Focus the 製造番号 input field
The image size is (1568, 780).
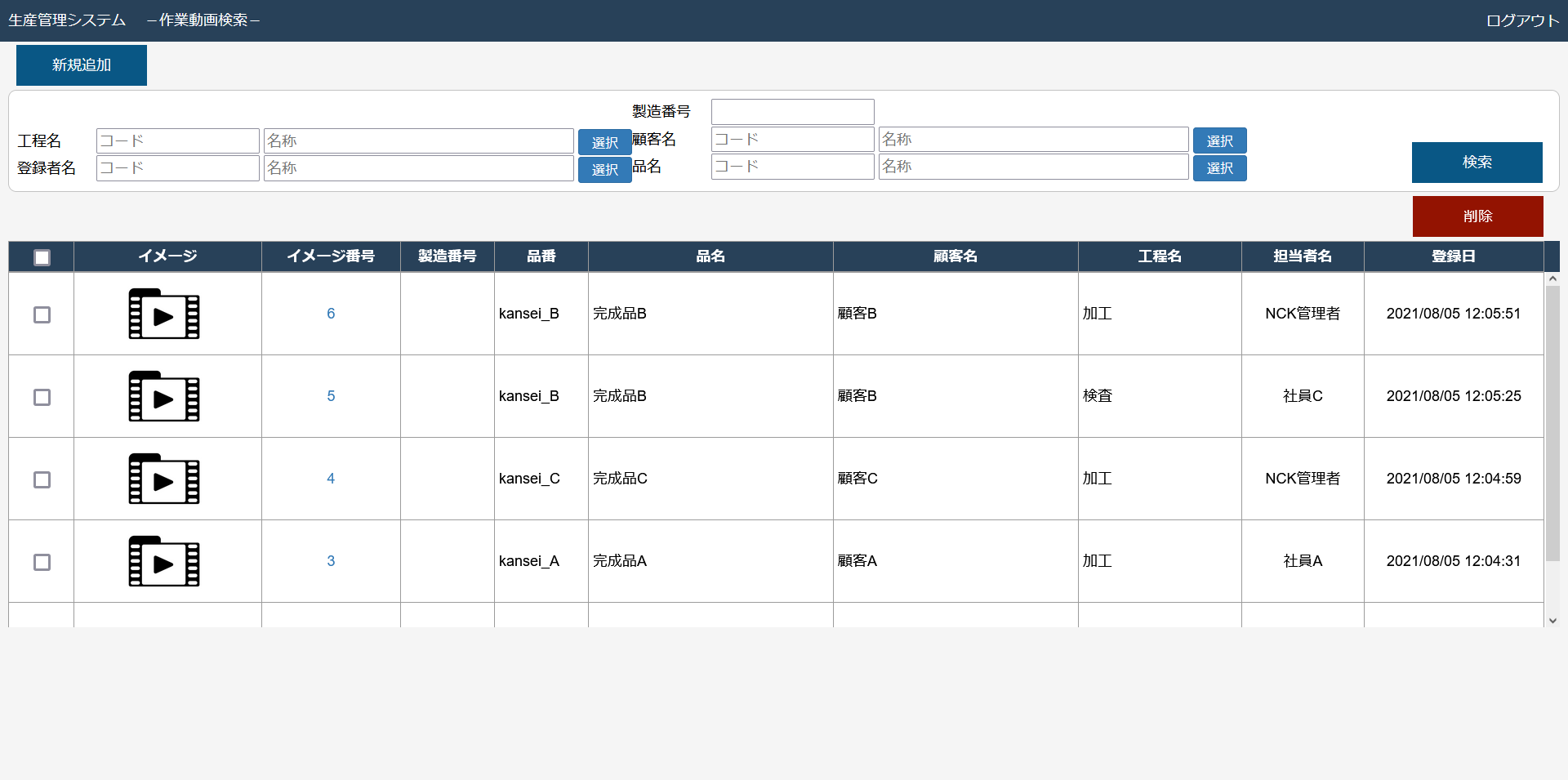pos(792,112)
